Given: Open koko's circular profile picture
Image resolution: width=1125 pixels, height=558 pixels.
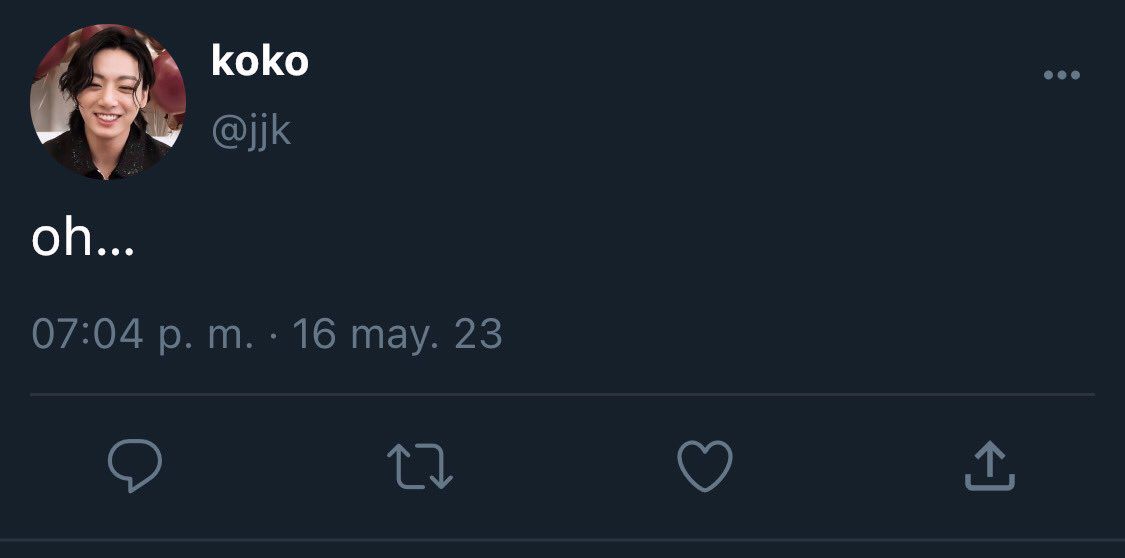Looking at the screenshot, I should coord(108,102).
